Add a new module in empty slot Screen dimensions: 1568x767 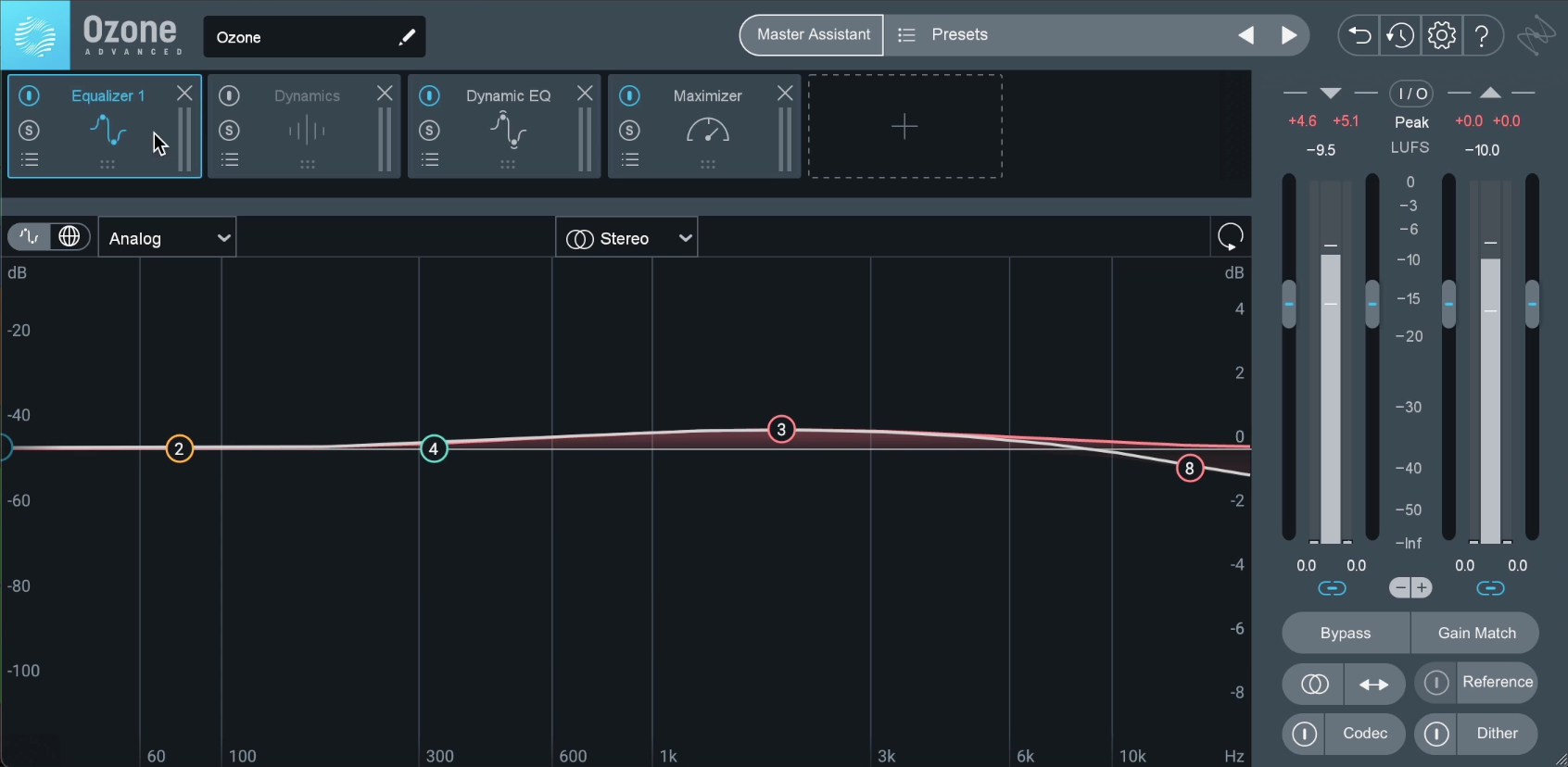(904, 126)
